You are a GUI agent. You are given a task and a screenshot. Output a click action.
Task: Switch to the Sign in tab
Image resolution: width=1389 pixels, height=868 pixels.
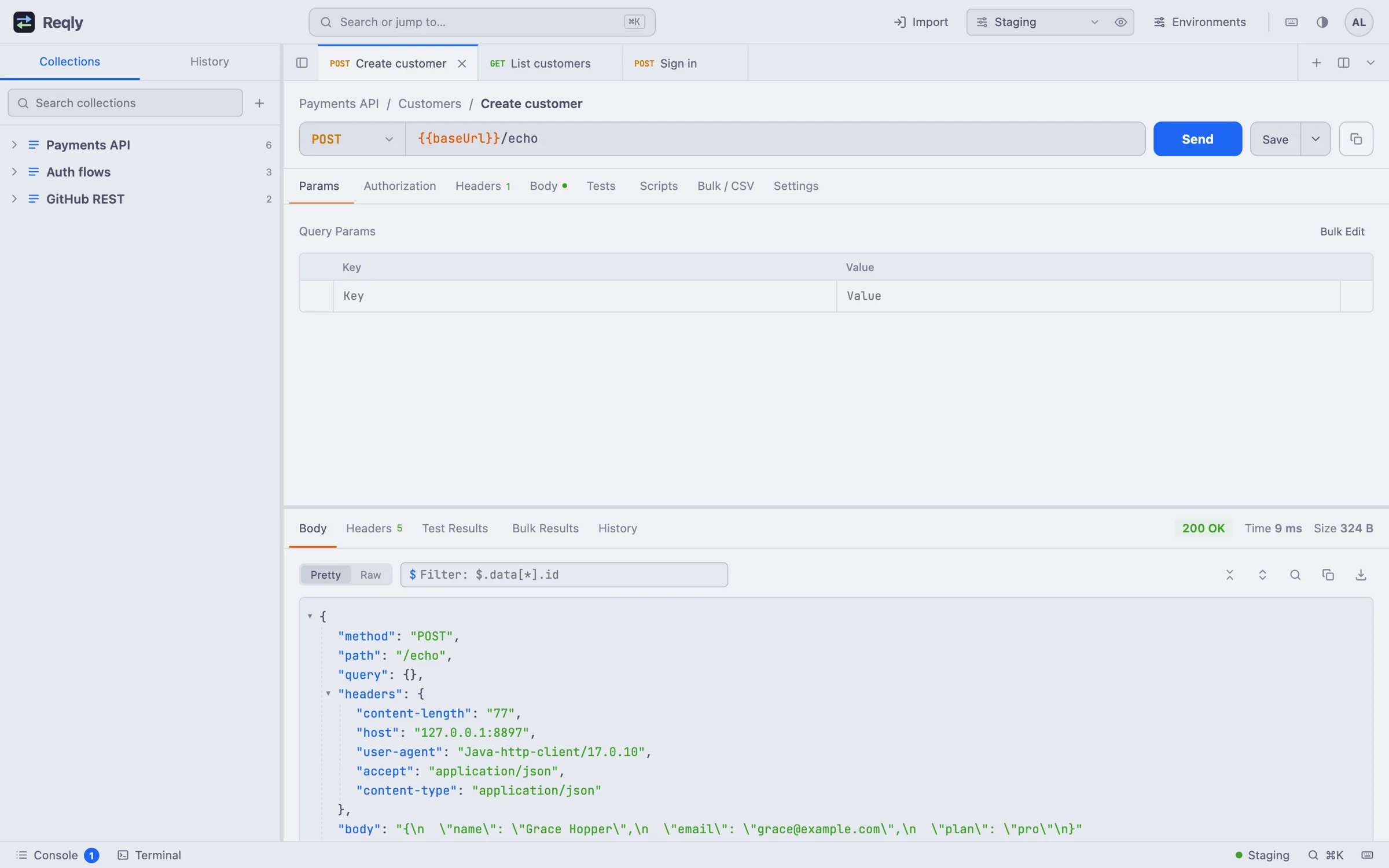point(685,64)
